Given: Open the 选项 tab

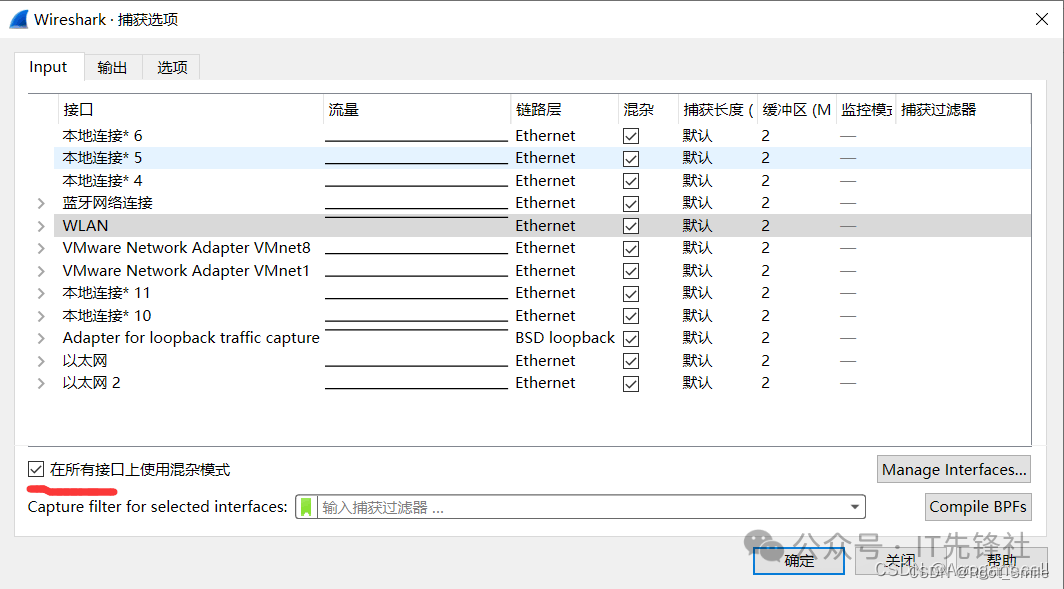Looking at the screenshot, I should coord(172,67).
